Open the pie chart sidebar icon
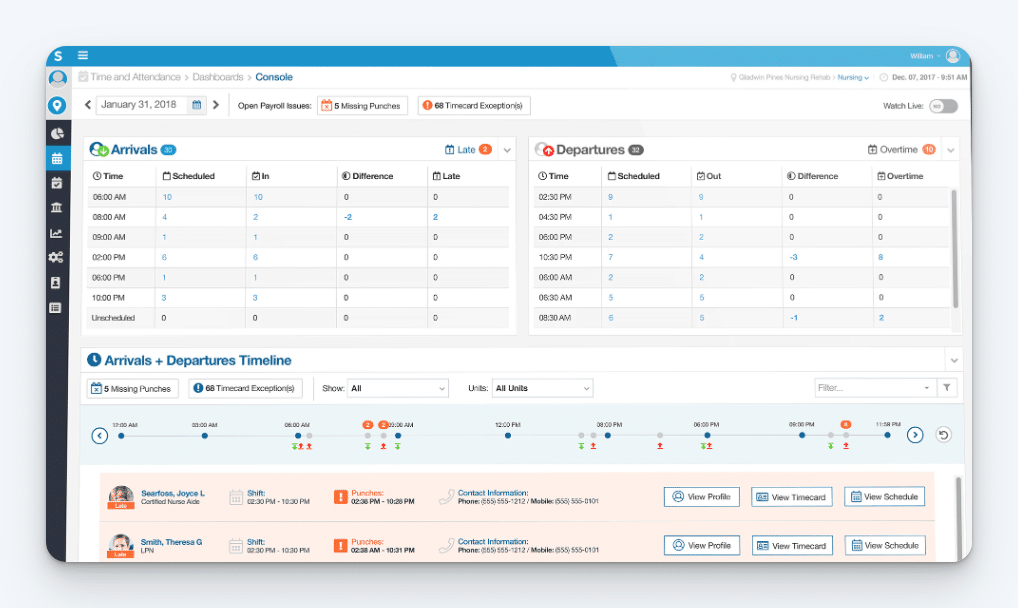The image size is (1018, 608). (x=57, y=133)
